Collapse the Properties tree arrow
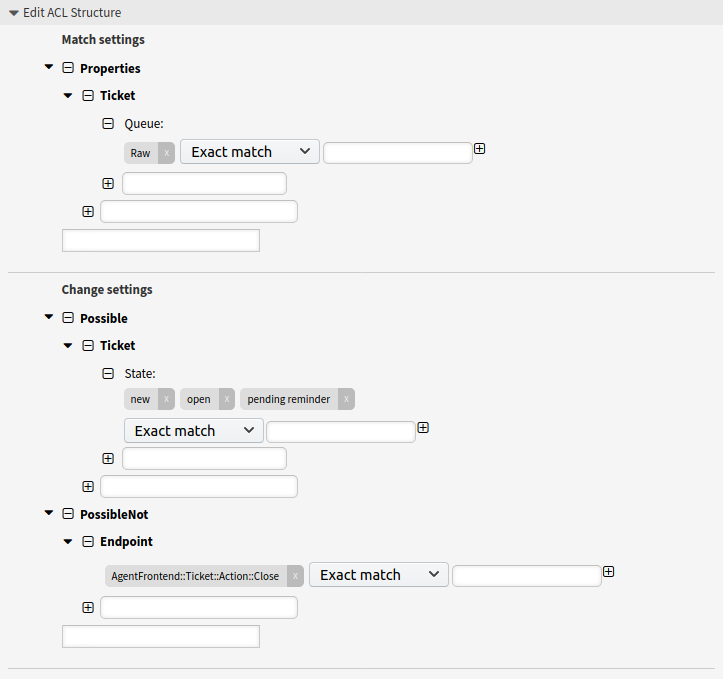This screenshot has width=723, height=679. click(49, 67)
